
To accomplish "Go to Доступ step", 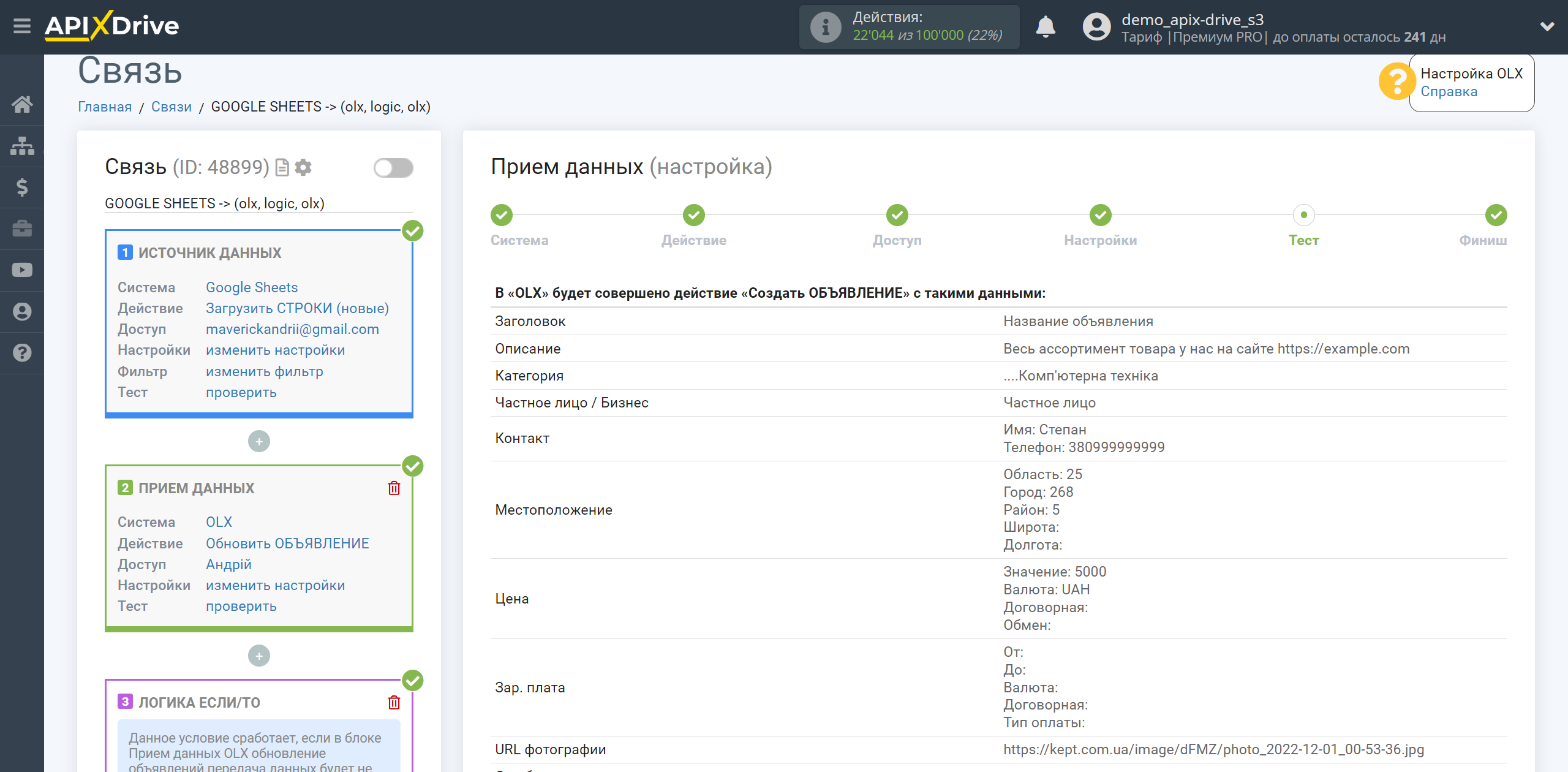I will tap(897, 215).
